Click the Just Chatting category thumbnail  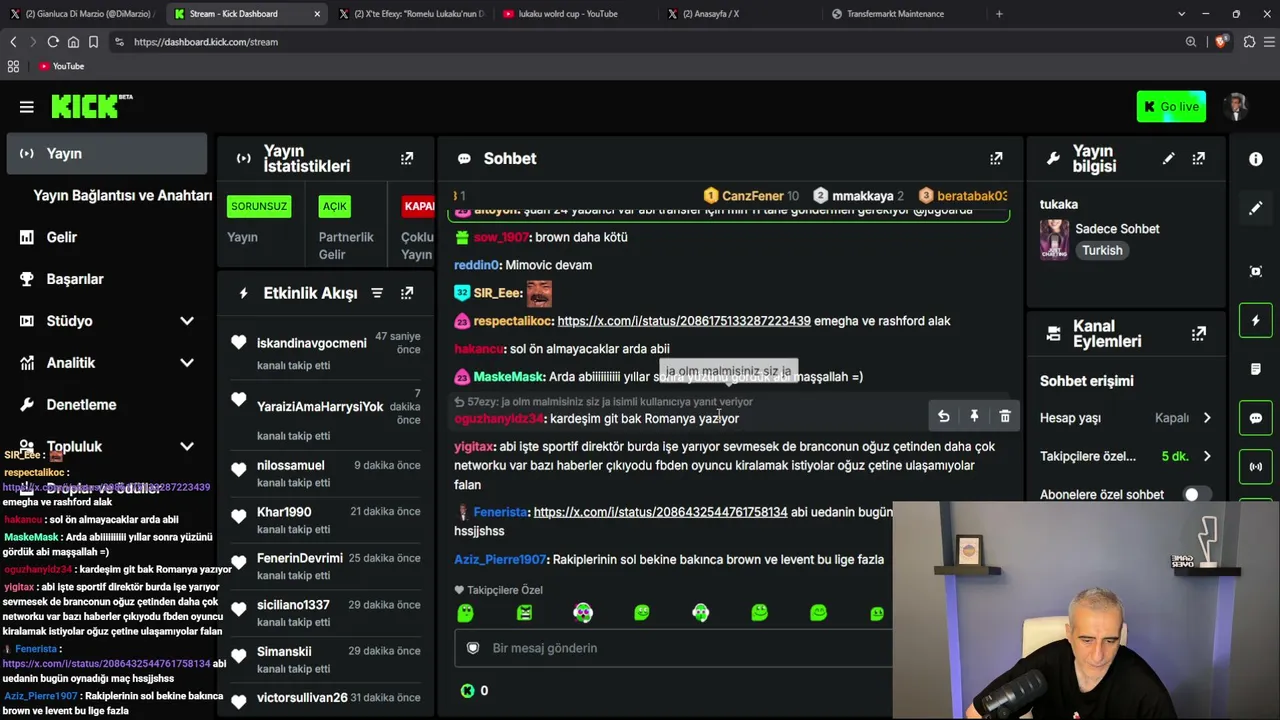pyautogui.click(x=1054, y=239)
